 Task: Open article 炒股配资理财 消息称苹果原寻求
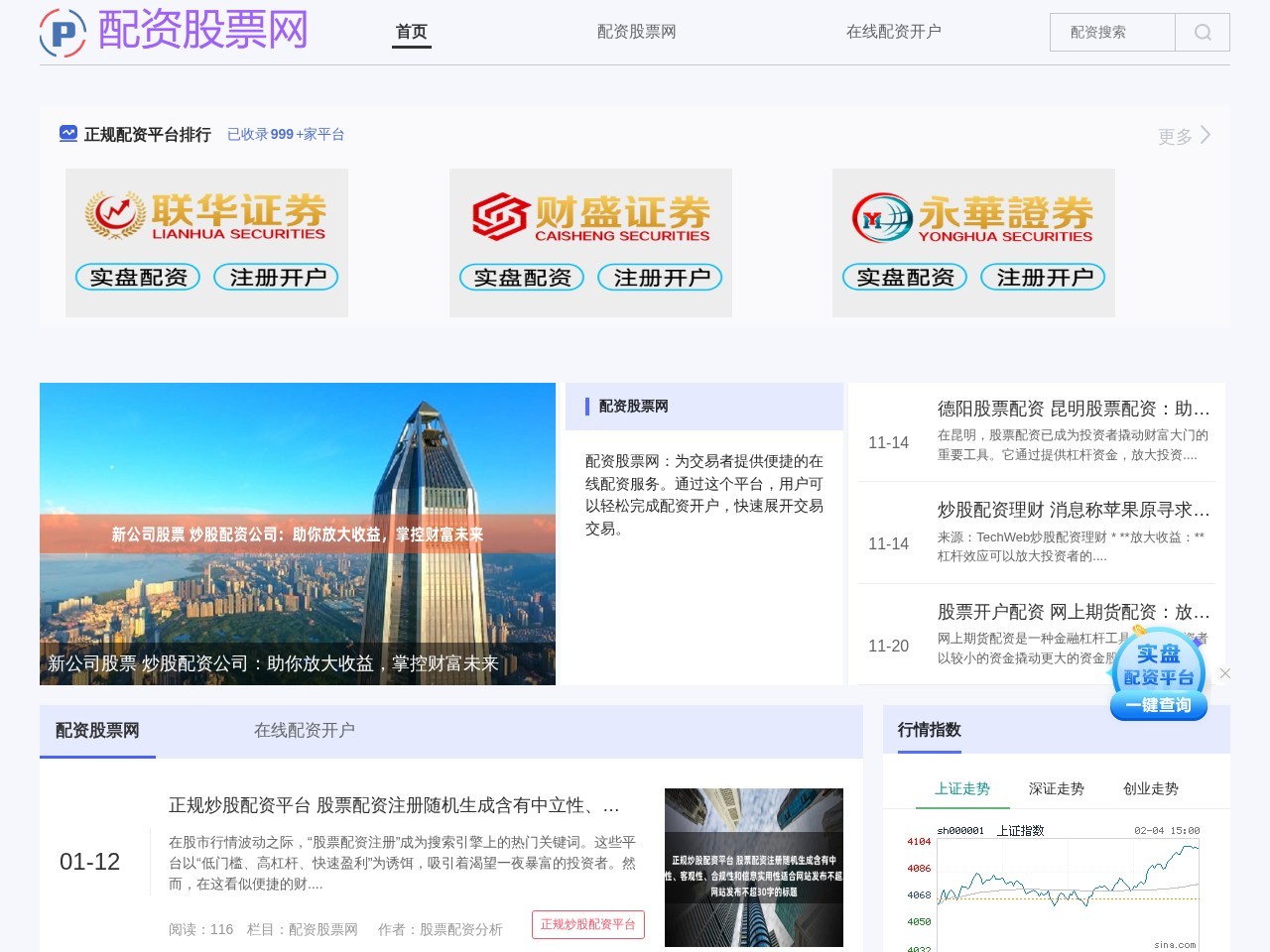click(x=1074, y=510)
